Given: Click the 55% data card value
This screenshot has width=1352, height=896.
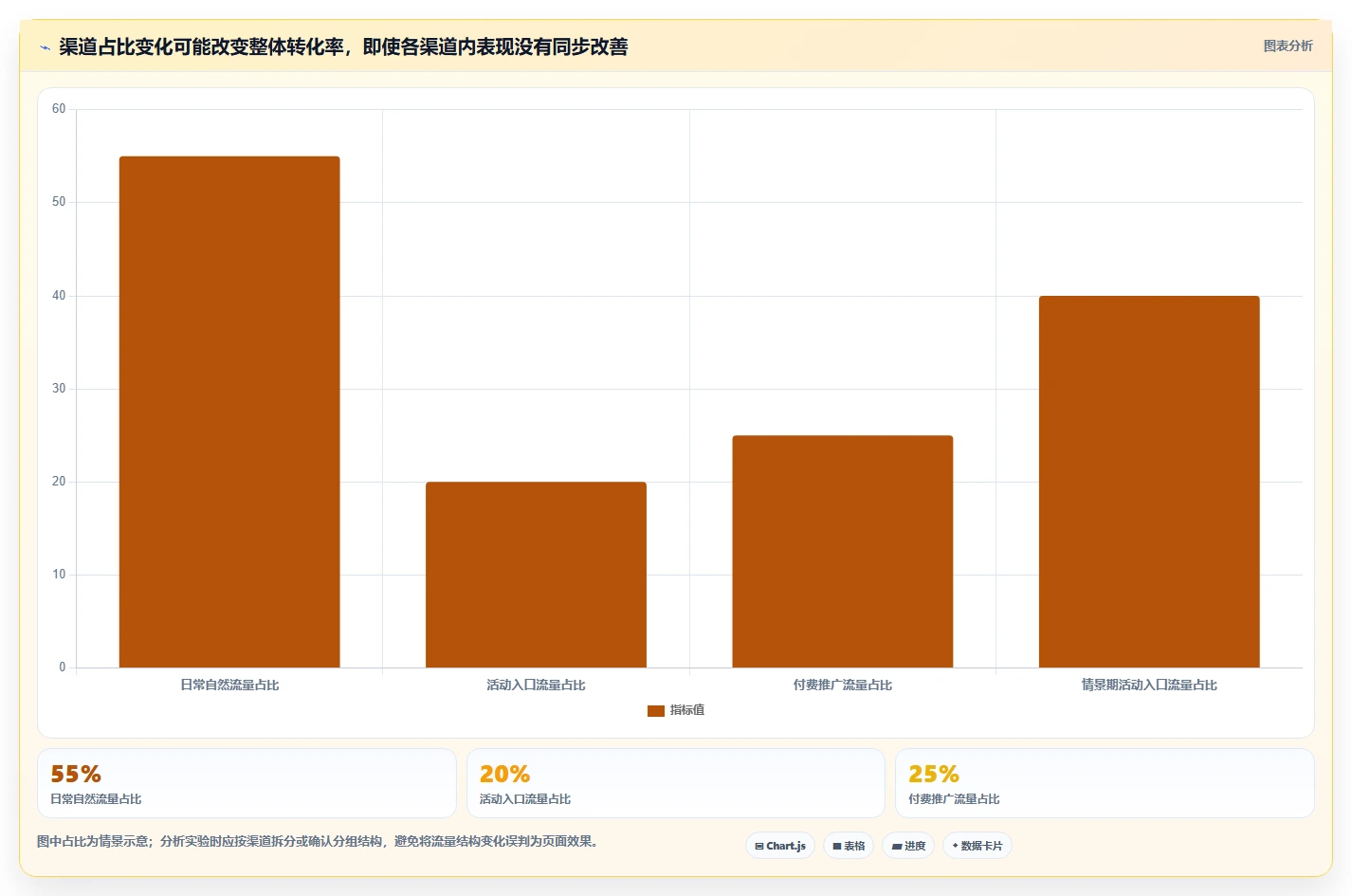Looking at the screenshot, I should pyautogui.click(x=76, y=774).
